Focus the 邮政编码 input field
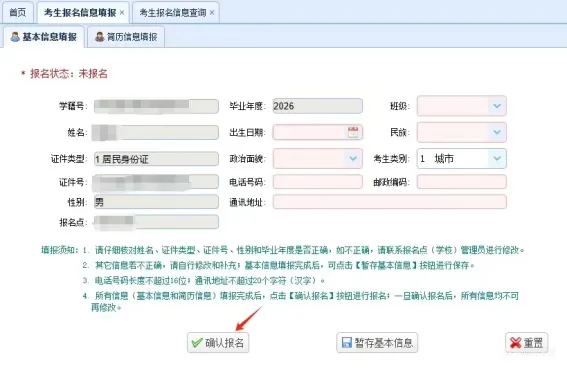The image size is (567, 369). tap(461, 182)
